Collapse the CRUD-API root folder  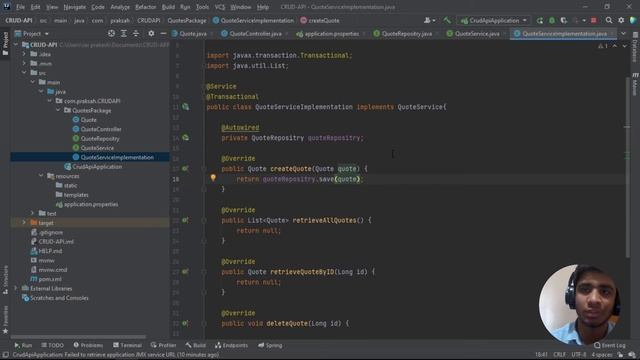click(16, 44)
